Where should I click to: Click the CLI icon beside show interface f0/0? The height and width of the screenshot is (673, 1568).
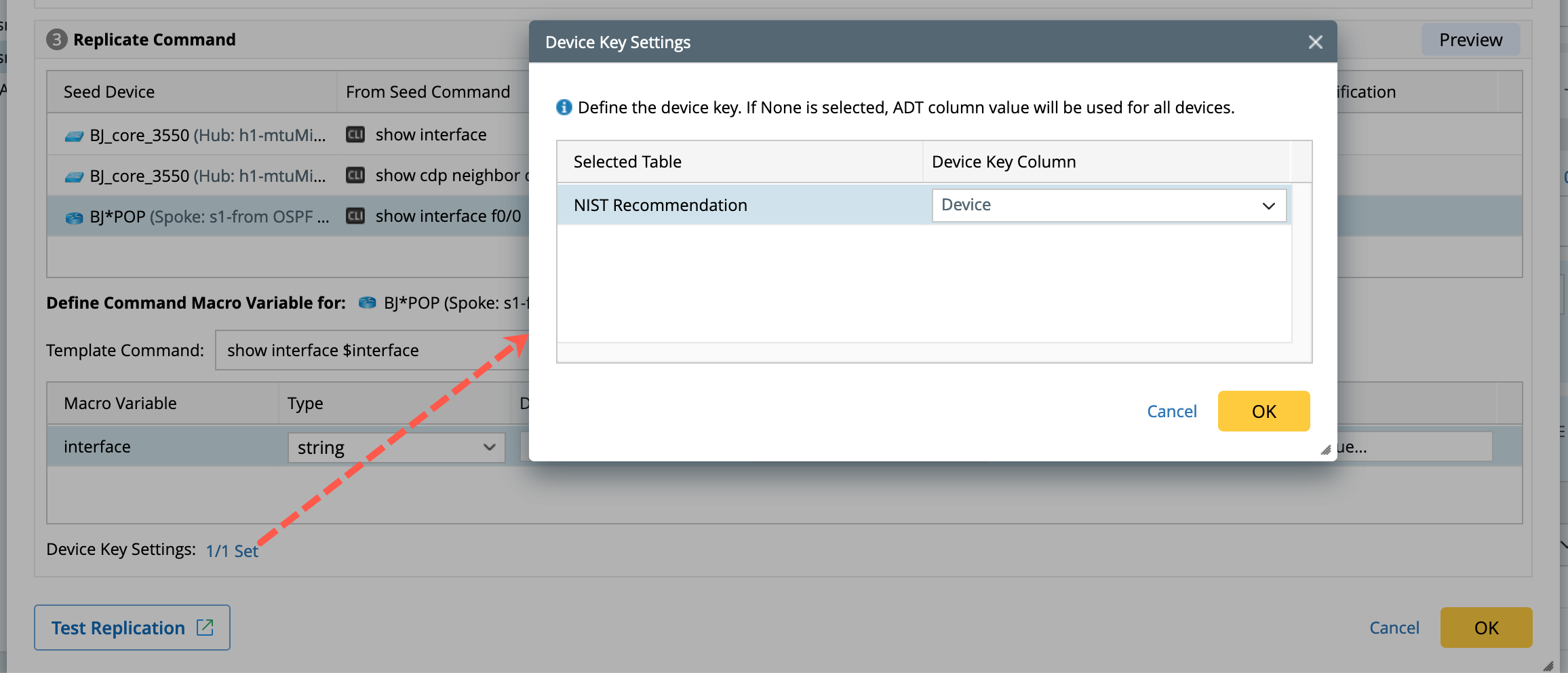tap(355, 216)
